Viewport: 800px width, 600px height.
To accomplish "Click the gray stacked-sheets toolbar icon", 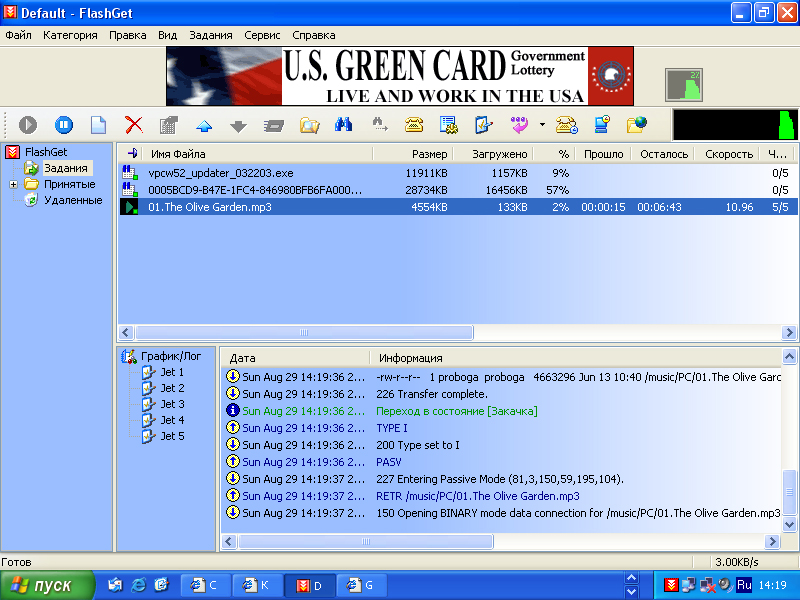I will [x=274, y=126].
